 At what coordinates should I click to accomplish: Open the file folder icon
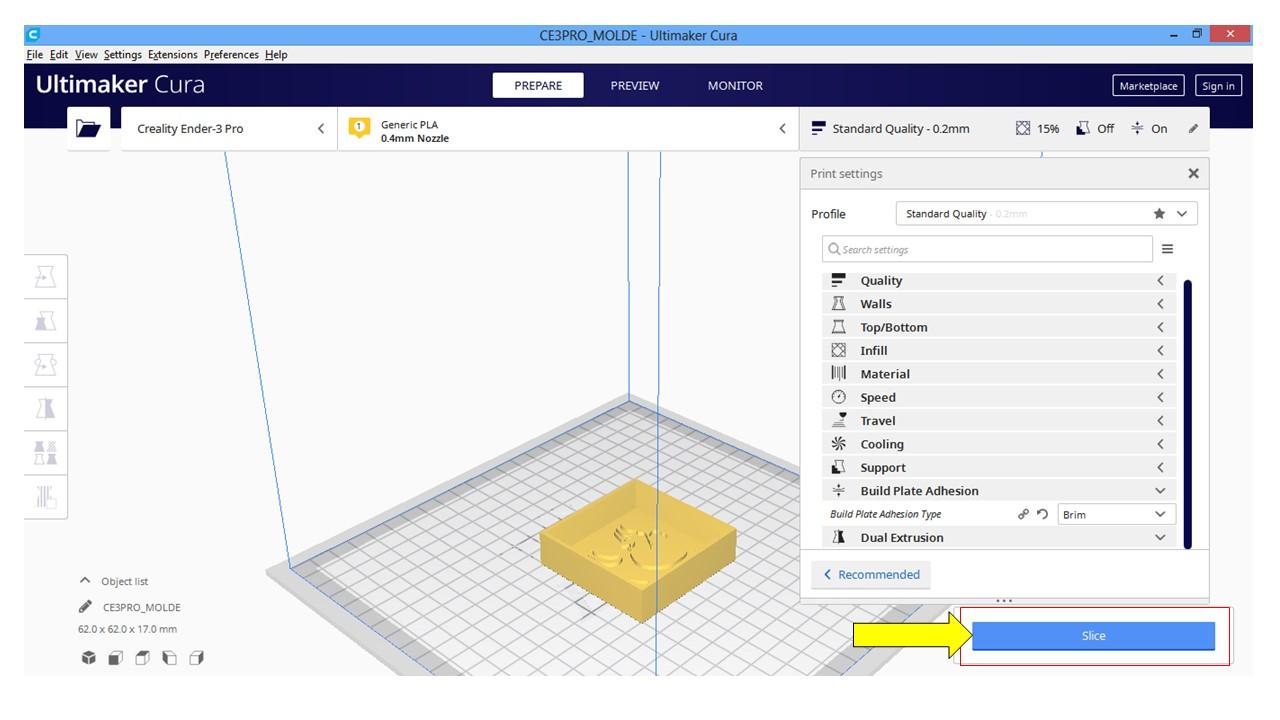[x=89, y=129]
